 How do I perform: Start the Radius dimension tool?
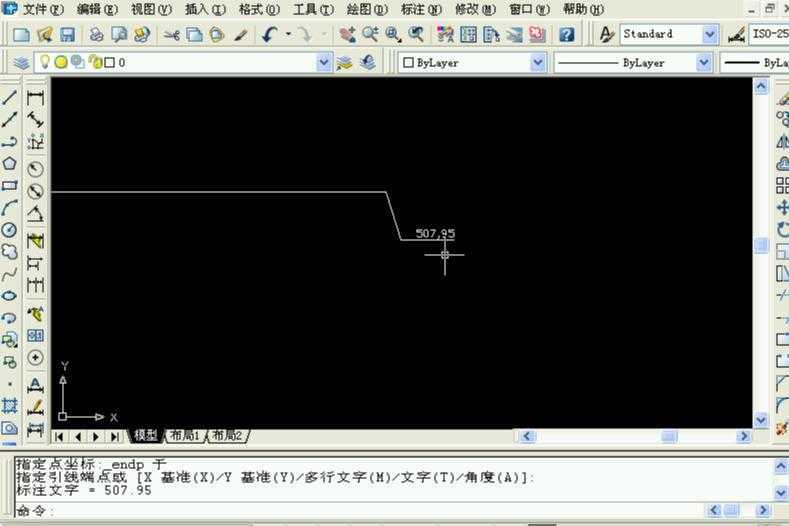pyautogui.click(x=35, y=169)
